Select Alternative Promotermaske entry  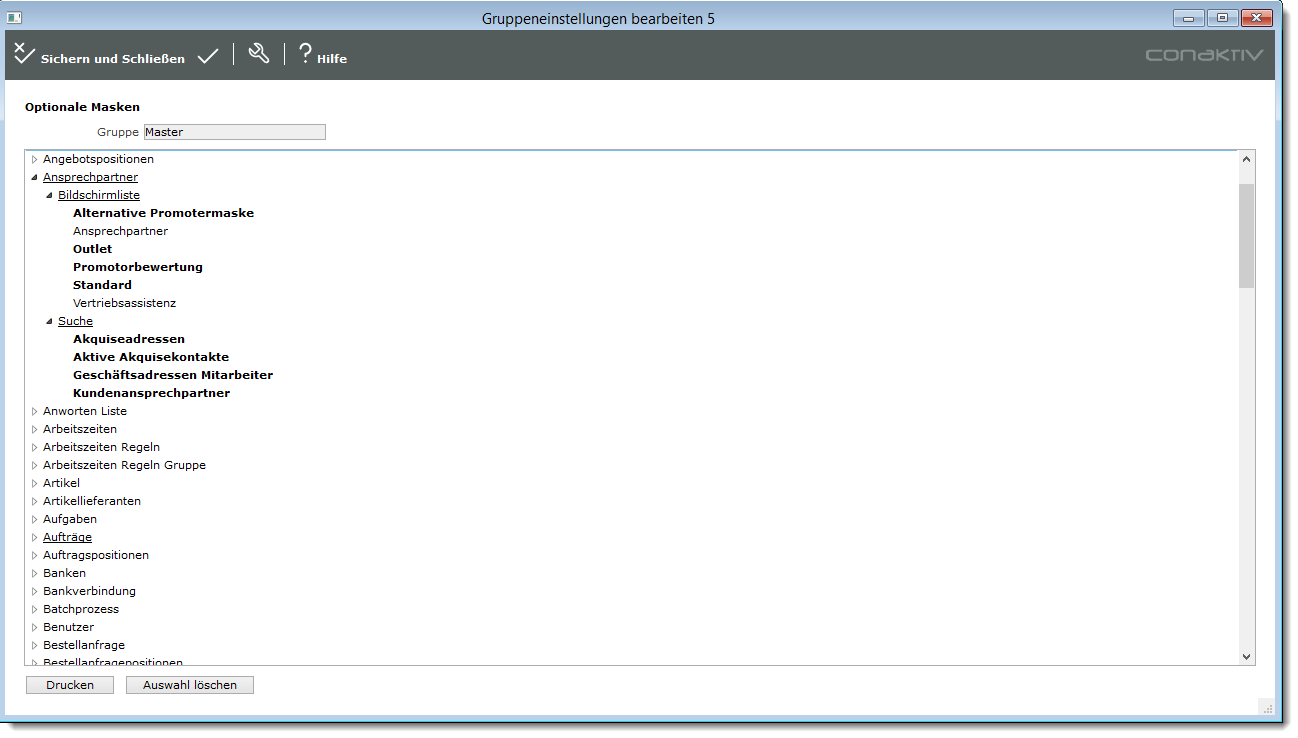pyautogui.click(x=163, y=213)
